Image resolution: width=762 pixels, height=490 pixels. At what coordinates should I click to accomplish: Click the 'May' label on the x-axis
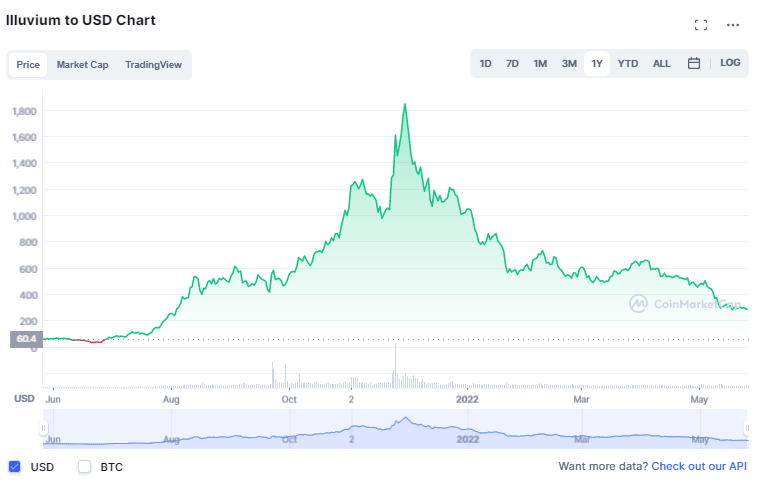coord(699,400)
